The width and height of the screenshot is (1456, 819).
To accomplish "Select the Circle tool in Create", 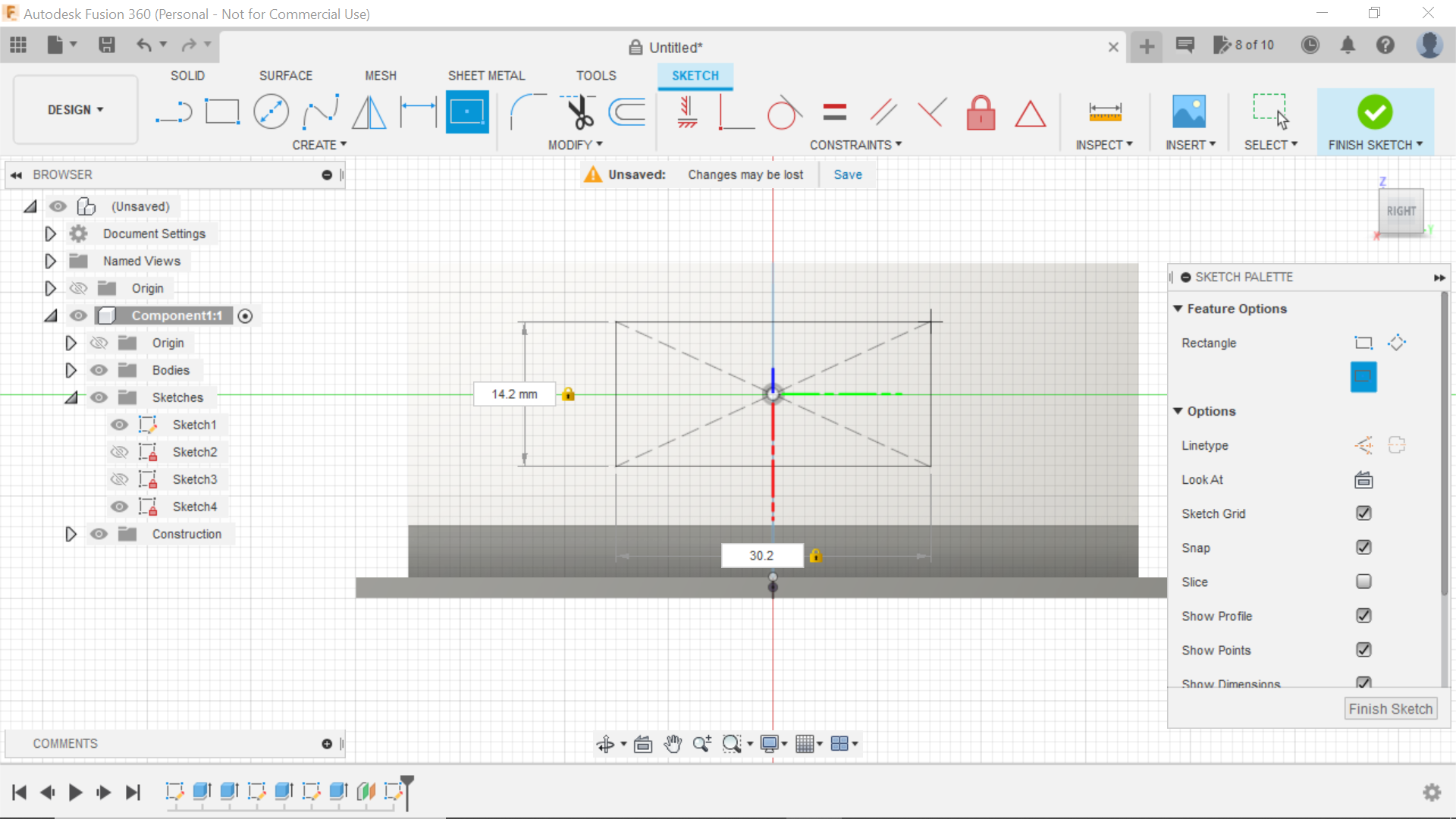I will tap(271, 111).
